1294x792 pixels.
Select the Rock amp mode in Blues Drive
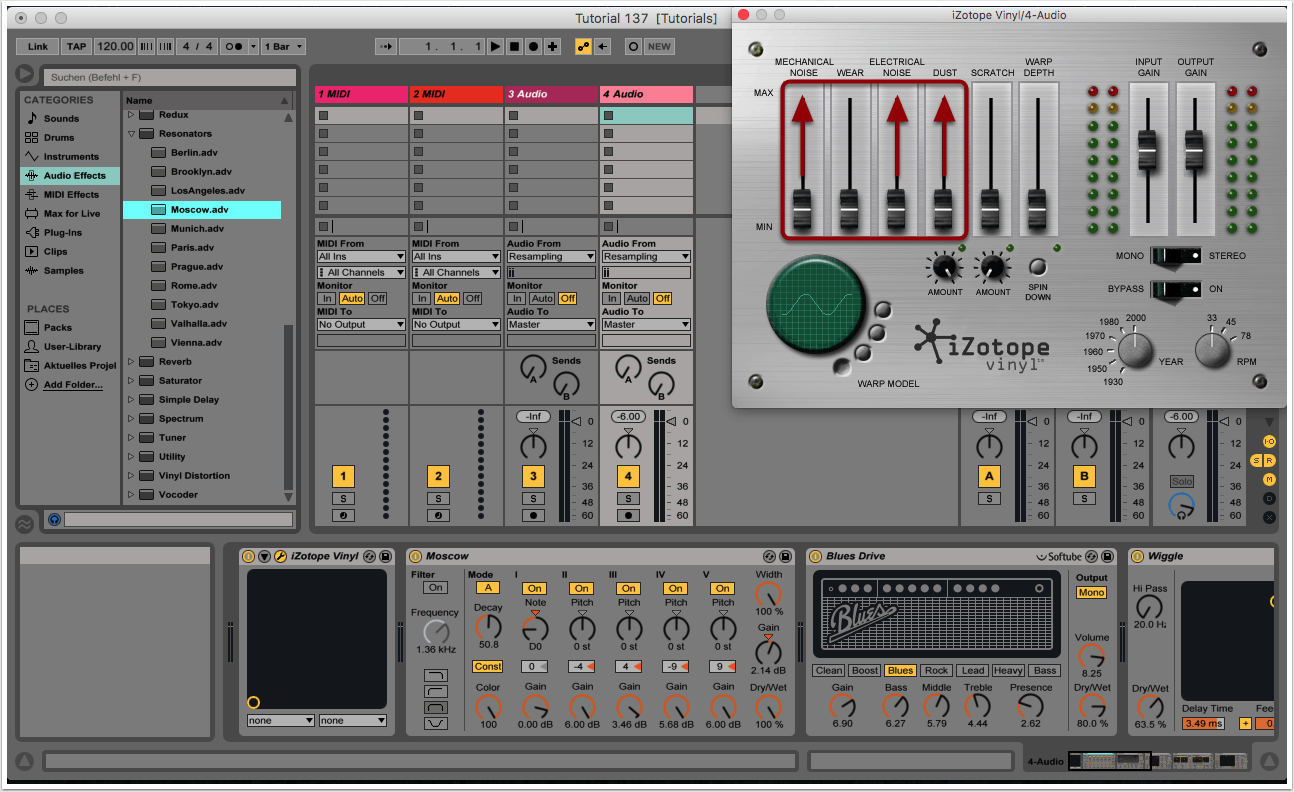point(936,670)
